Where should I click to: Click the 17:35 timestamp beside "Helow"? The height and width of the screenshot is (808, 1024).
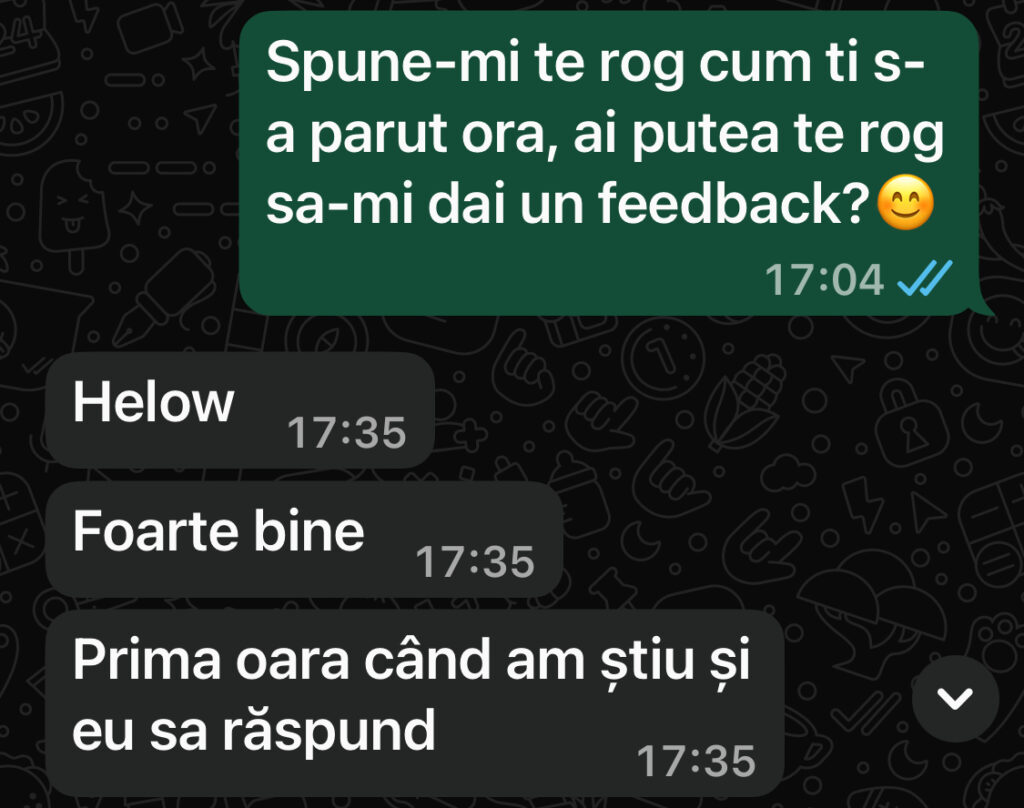(x=347, y=432)
